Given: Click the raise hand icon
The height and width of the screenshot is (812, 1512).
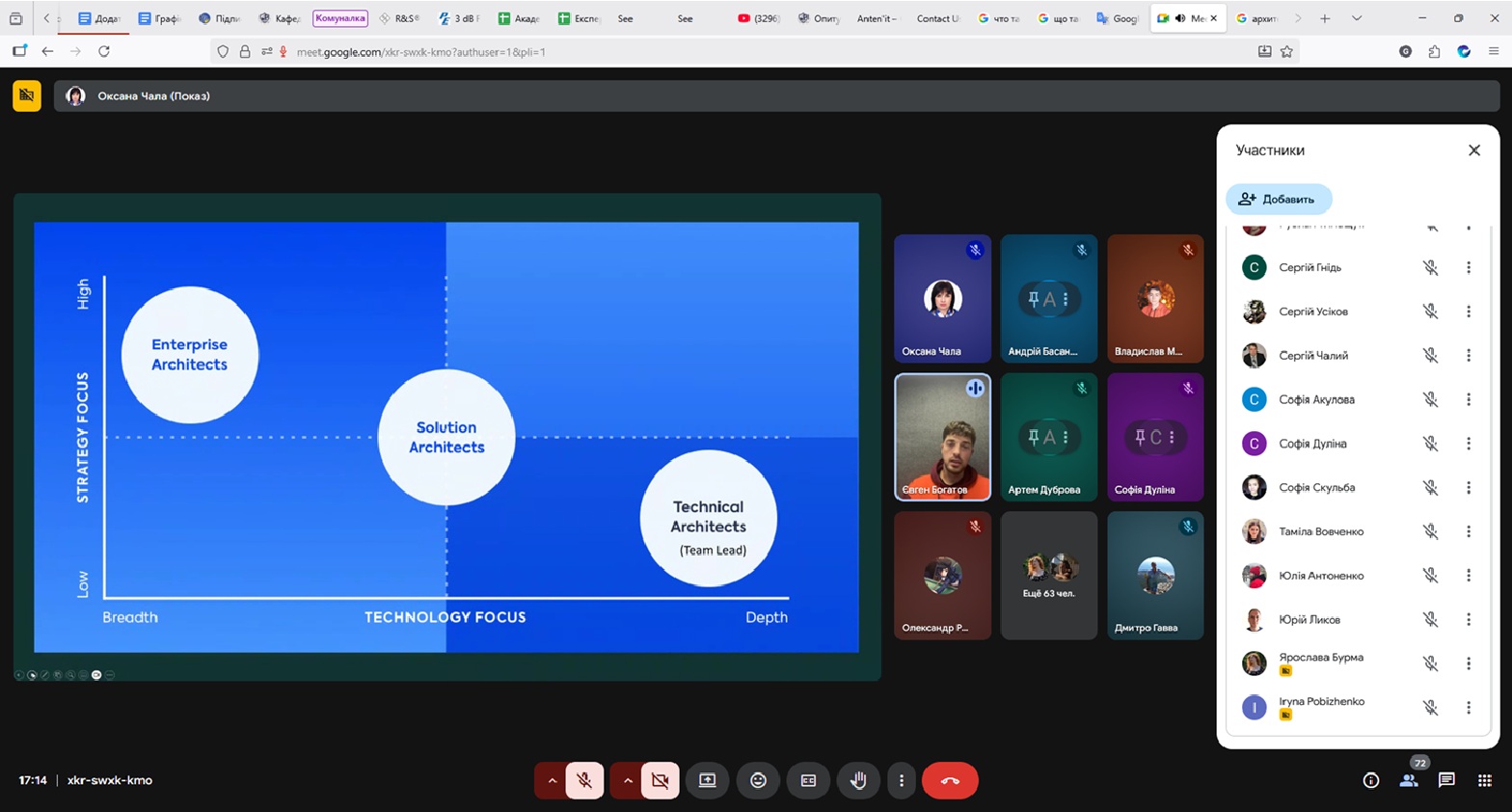Looking at the screenshot, I should [x=857, y=780].
